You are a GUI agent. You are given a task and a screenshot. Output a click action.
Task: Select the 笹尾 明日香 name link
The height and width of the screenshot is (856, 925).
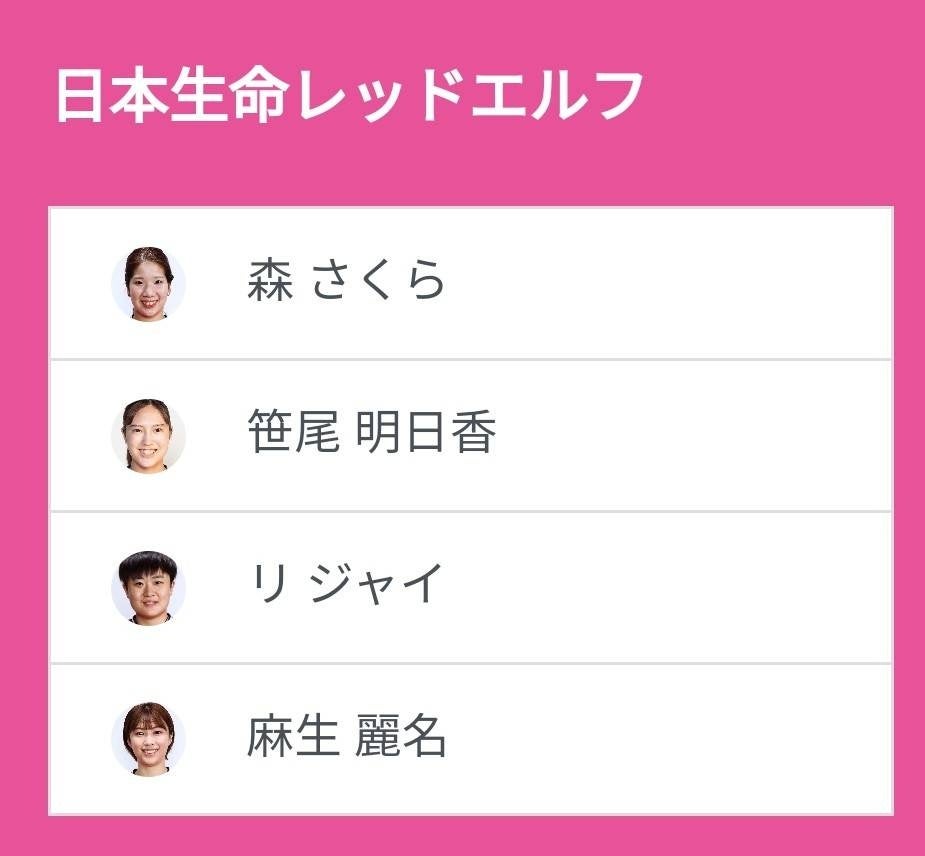371,434
